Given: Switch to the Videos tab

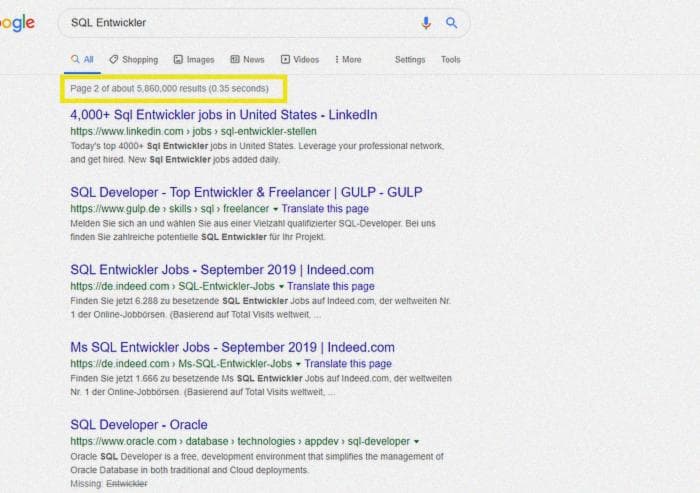Looking at the screenshot, I should [300, 59].
